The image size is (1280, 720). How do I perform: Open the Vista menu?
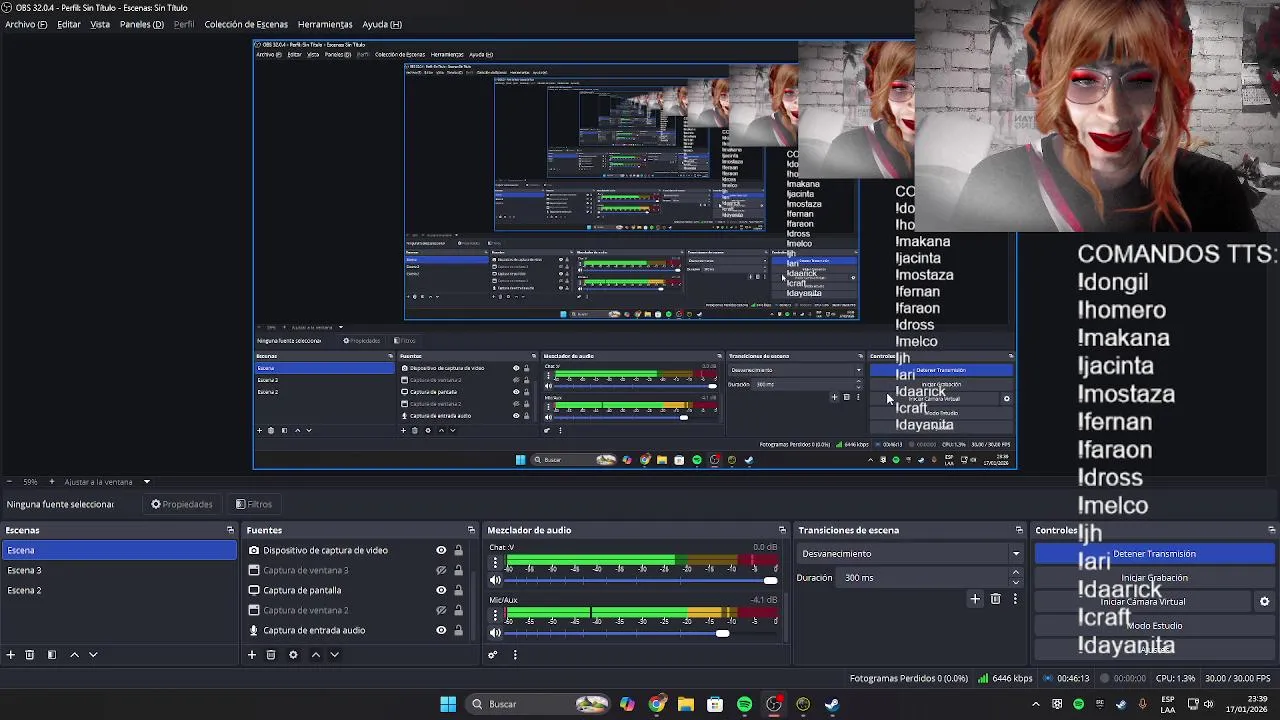(100, 24)
